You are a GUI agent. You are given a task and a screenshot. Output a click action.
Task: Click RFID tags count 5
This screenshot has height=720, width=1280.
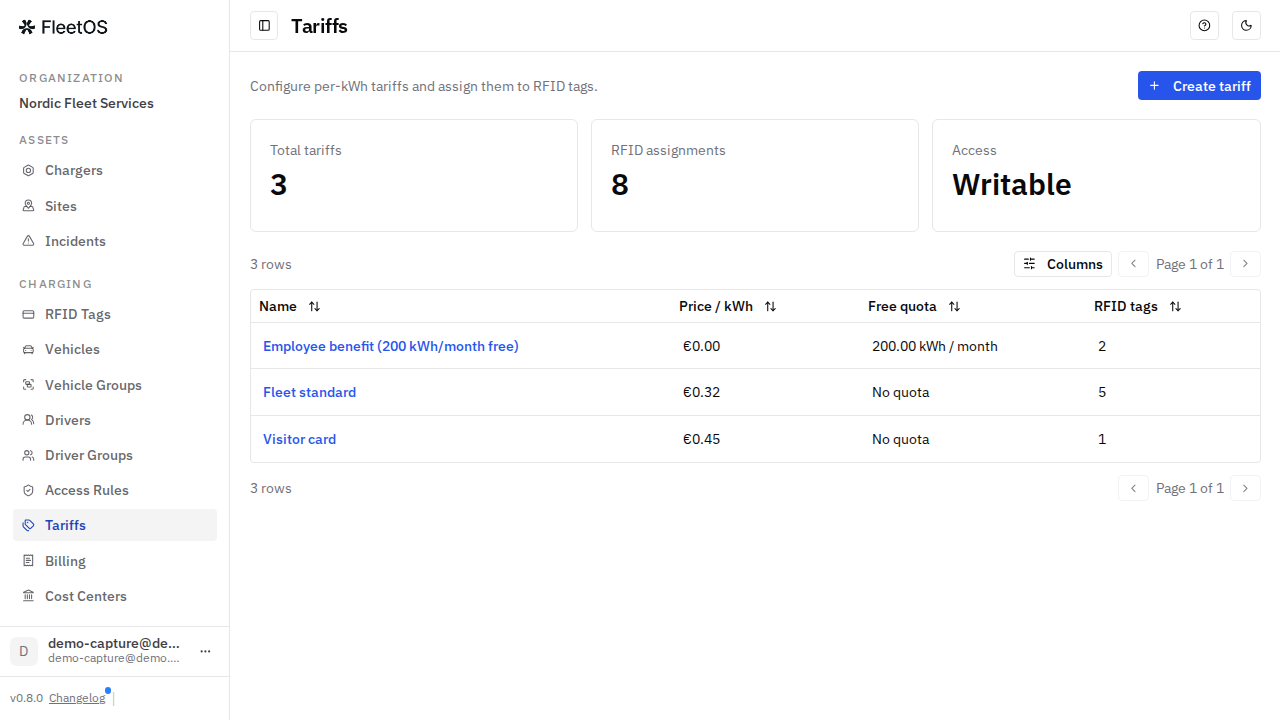tap(1102, 392)
